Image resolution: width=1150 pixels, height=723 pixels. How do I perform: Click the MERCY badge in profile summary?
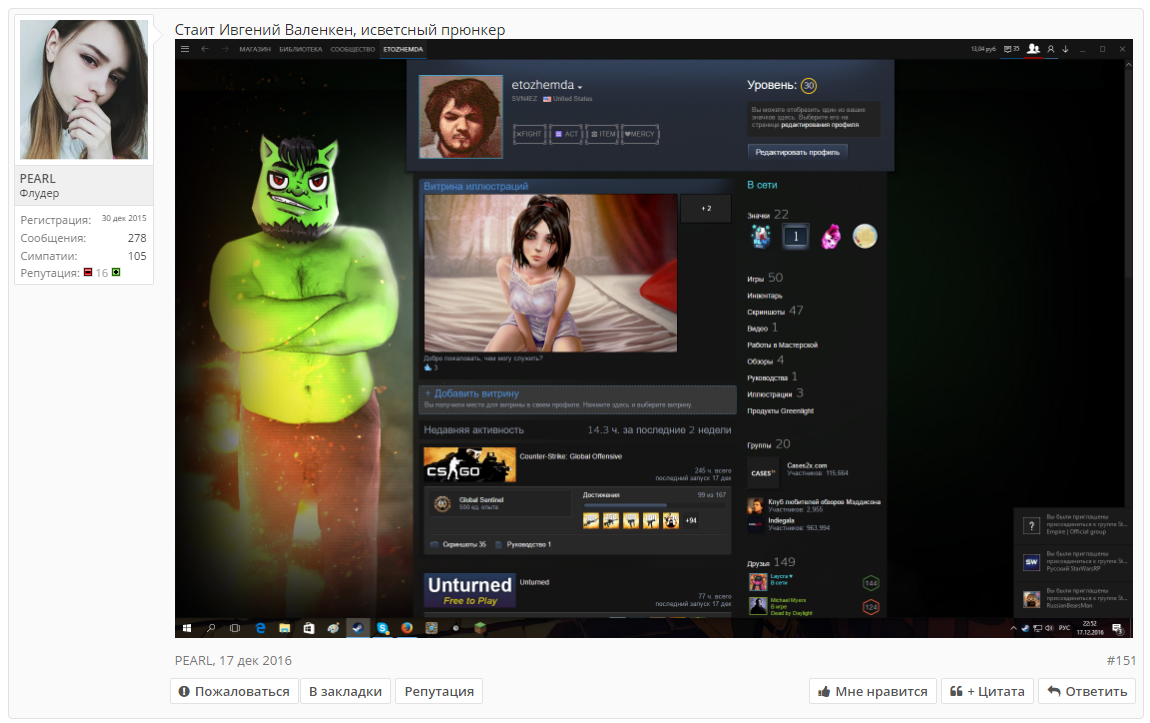tap(640, 134)
